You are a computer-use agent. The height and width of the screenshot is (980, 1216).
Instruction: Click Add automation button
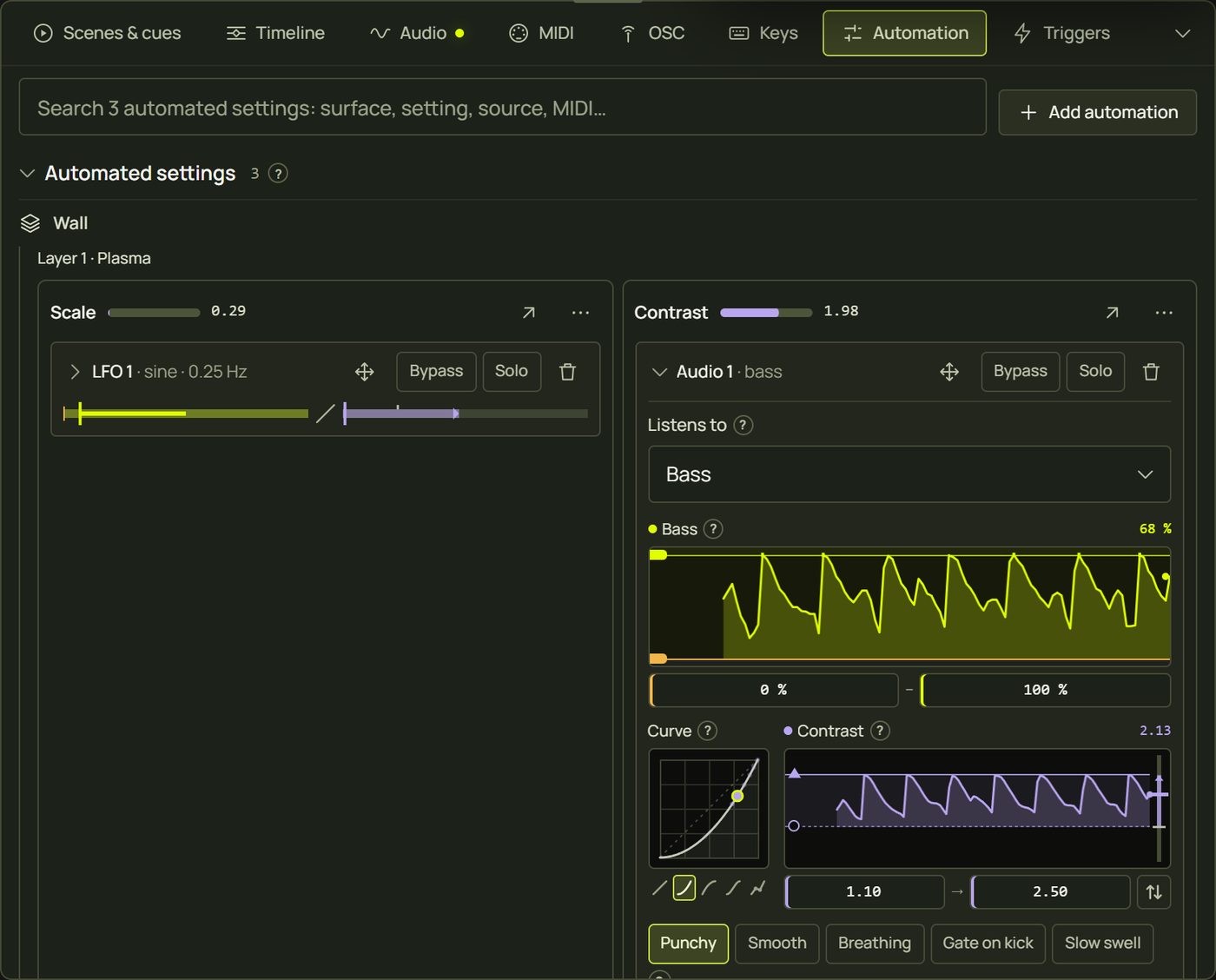[x=1098, y=112]
